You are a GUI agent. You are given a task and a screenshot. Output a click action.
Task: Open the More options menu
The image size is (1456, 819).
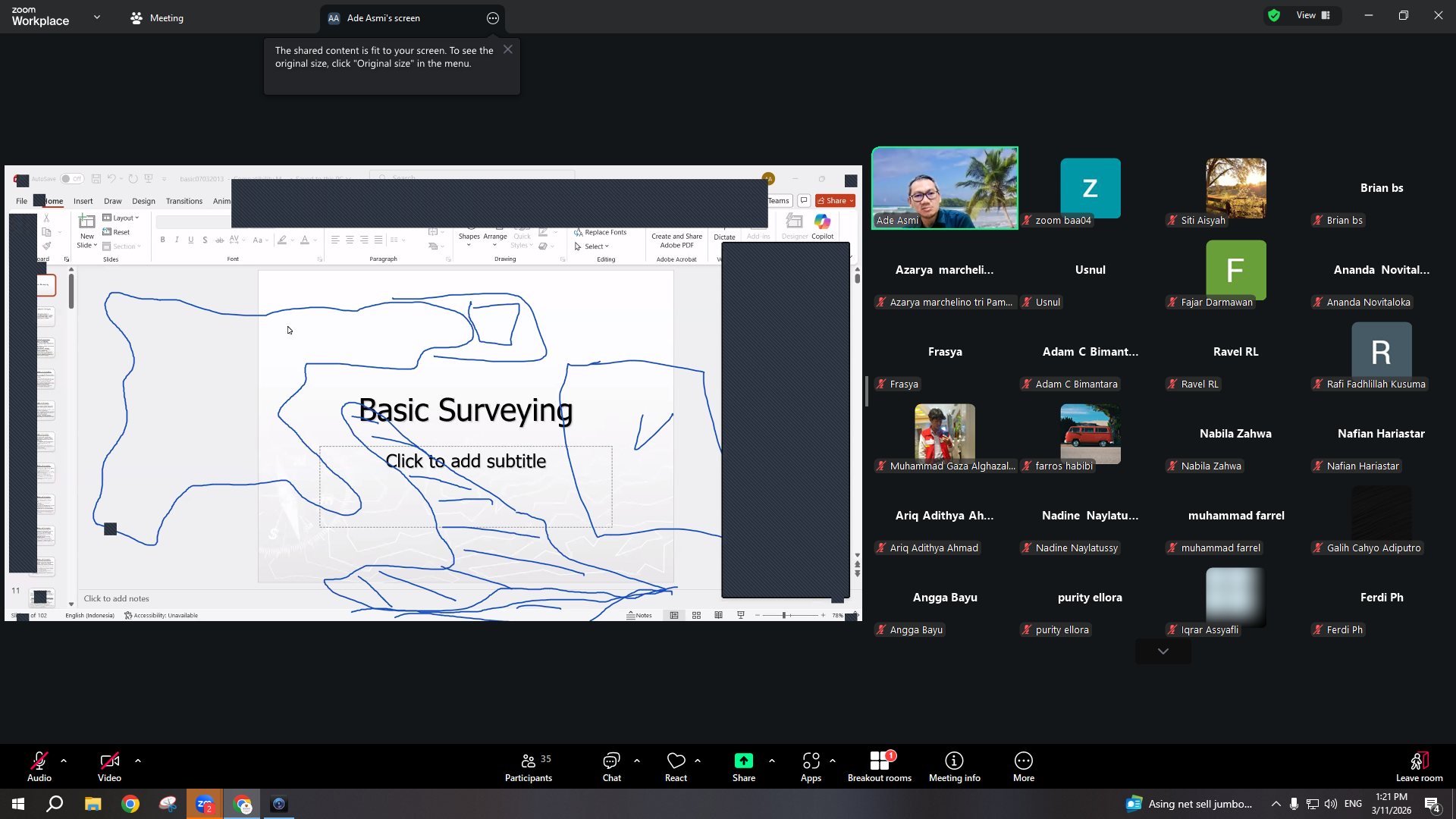[1024, 767]
